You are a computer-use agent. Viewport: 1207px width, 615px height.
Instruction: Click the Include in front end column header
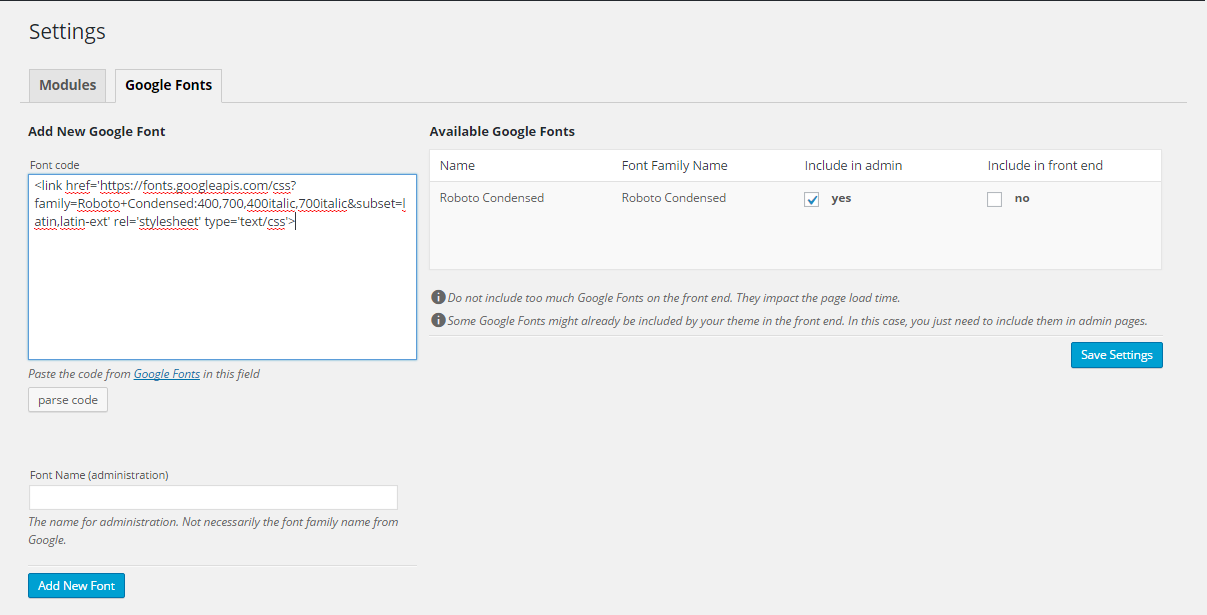(1045, 165)
